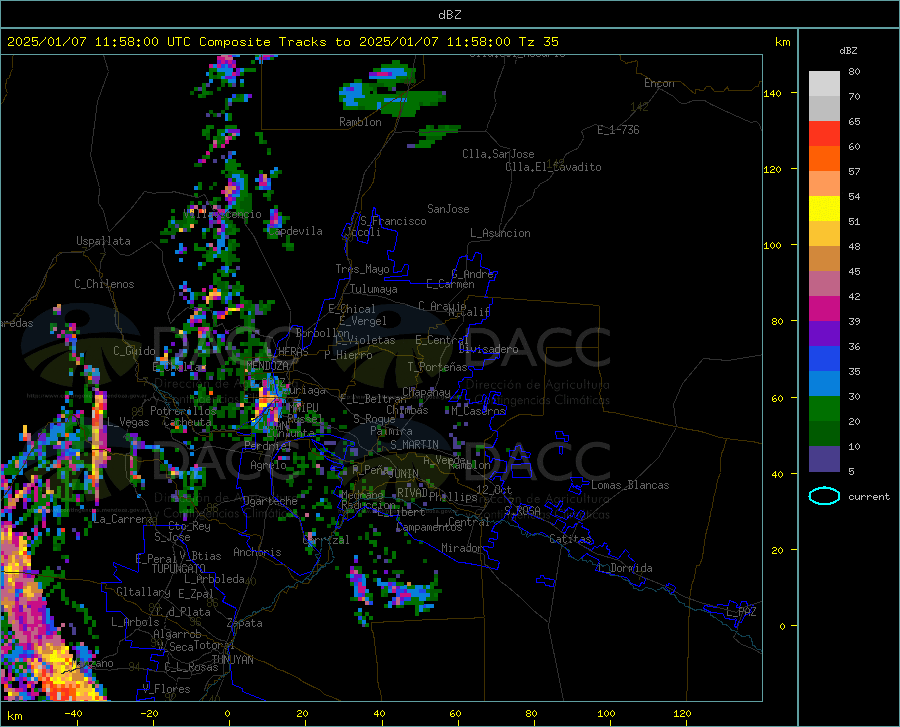The width and height of the screenshot is (900, 727).
Task: Click the light gray 80 dBZ swatch
Action: (x=824, y=84)
